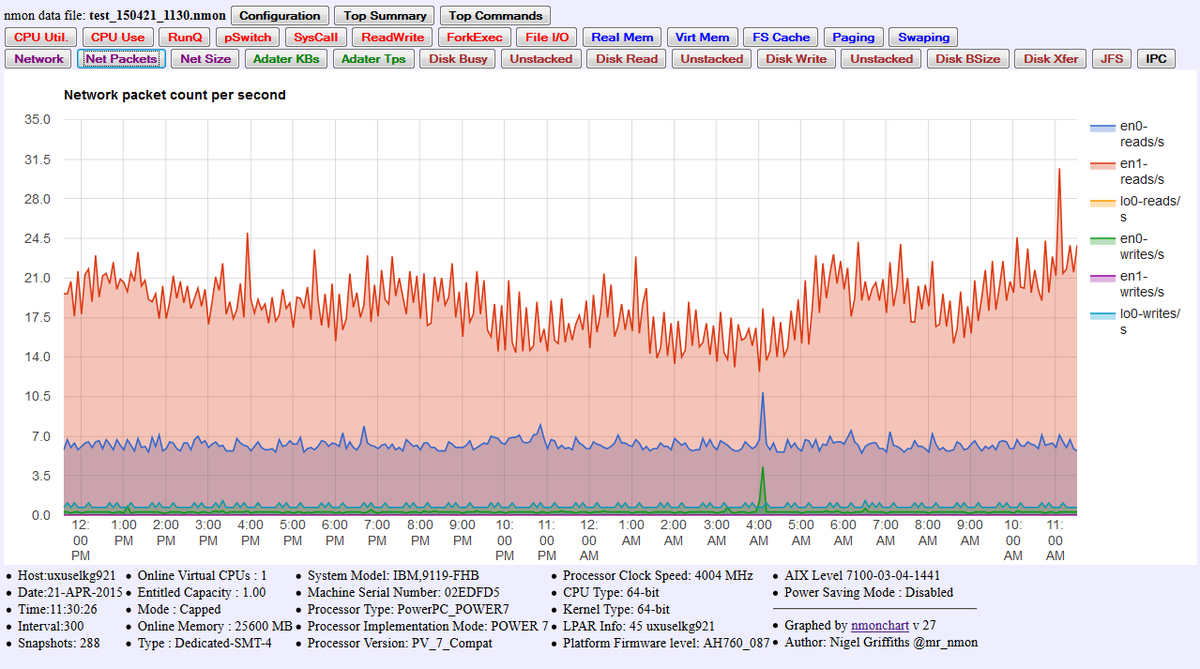Open the File I/O graph

click(547, 37)
